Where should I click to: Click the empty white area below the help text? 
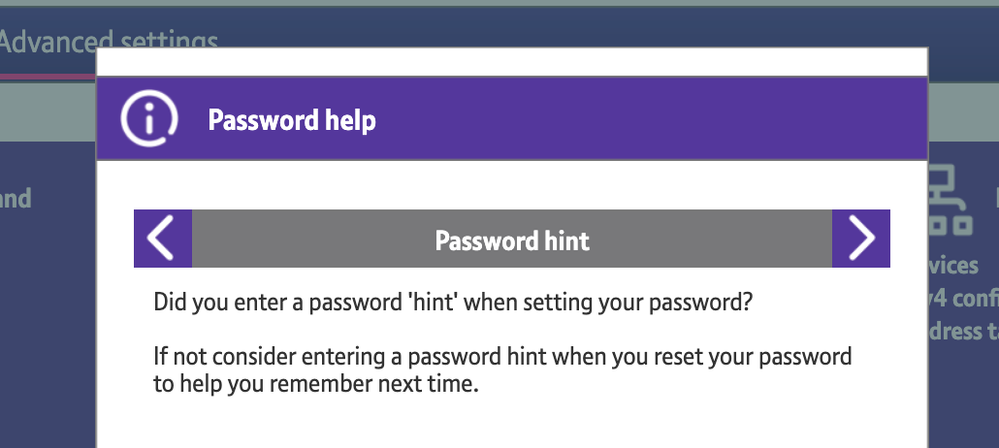pos(512,425)
